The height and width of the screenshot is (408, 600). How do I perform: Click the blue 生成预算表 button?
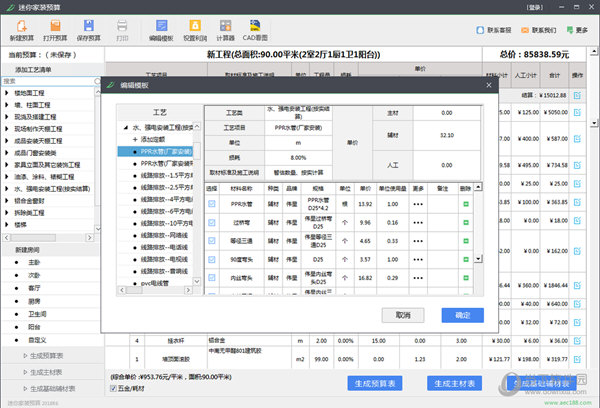click(375, 383)
